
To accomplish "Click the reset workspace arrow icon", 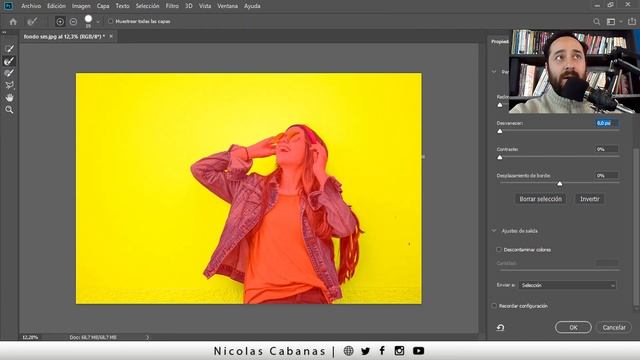I will pos(500,327).
